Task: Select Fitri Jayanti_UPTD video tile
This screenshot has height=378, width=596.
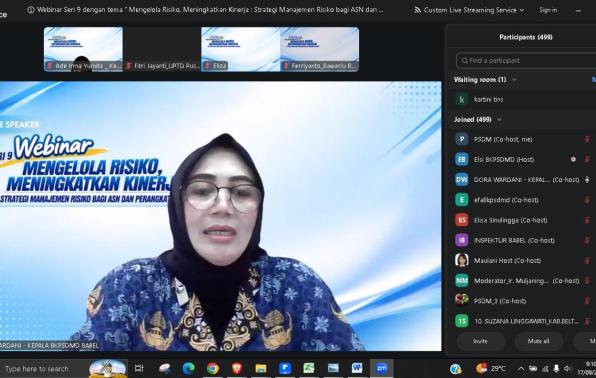Action: [162, 49]
